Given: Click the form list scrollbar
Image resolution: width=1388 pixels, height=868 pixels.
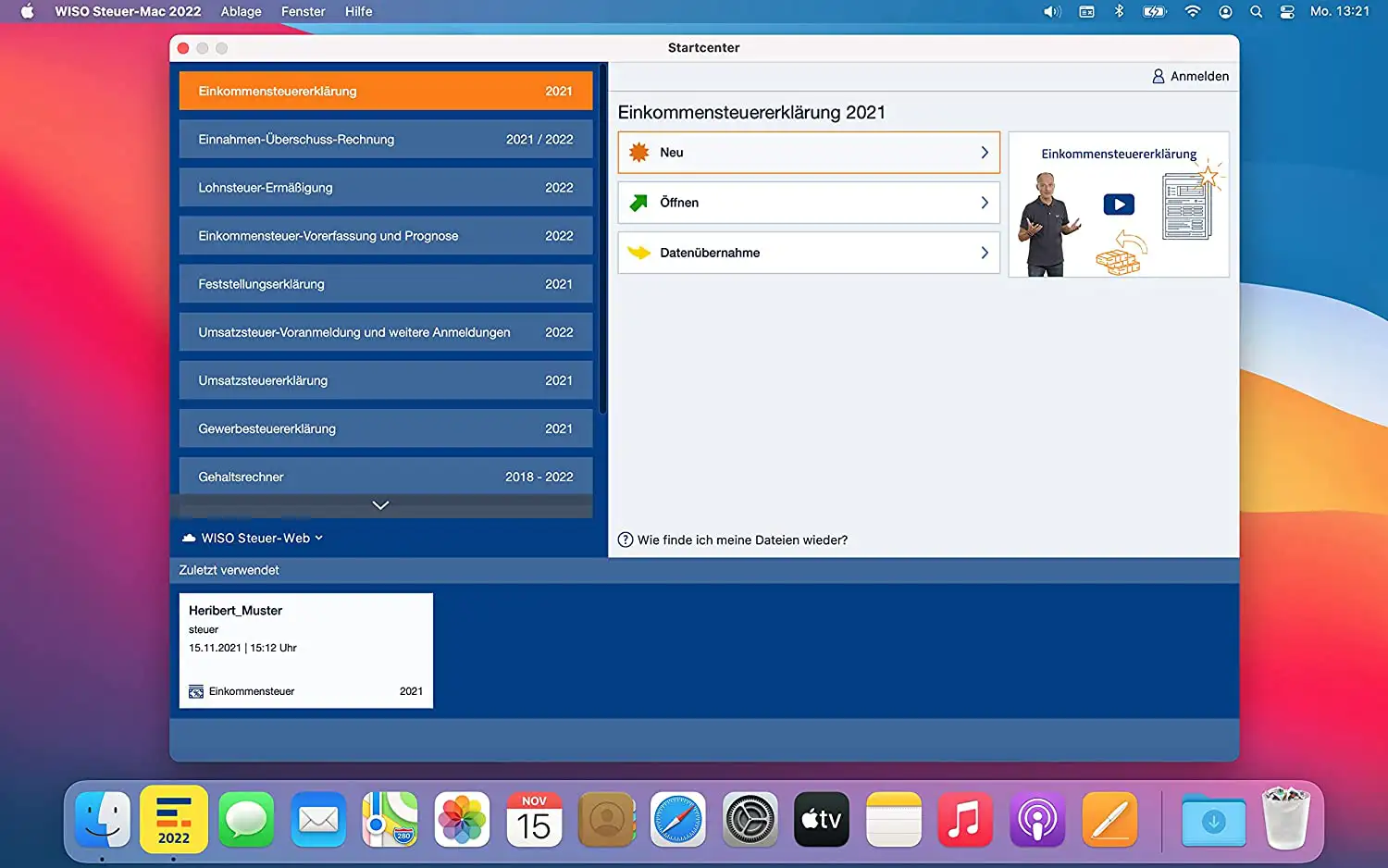Looking at the screenshot, I should tap(602, 241).
